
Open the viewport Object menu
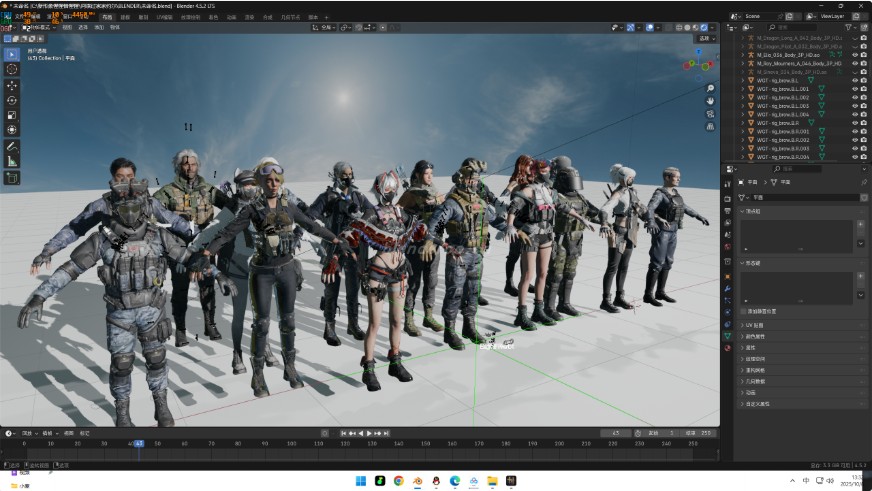115,27
